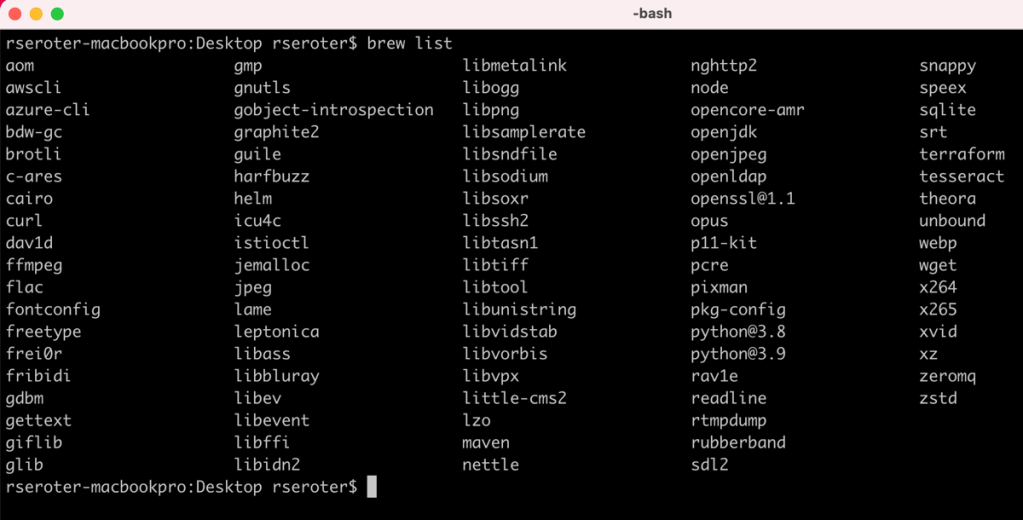Click the awscli package name
The width and height of the screenshot is (1023, 520).
[x=33, y=88]
